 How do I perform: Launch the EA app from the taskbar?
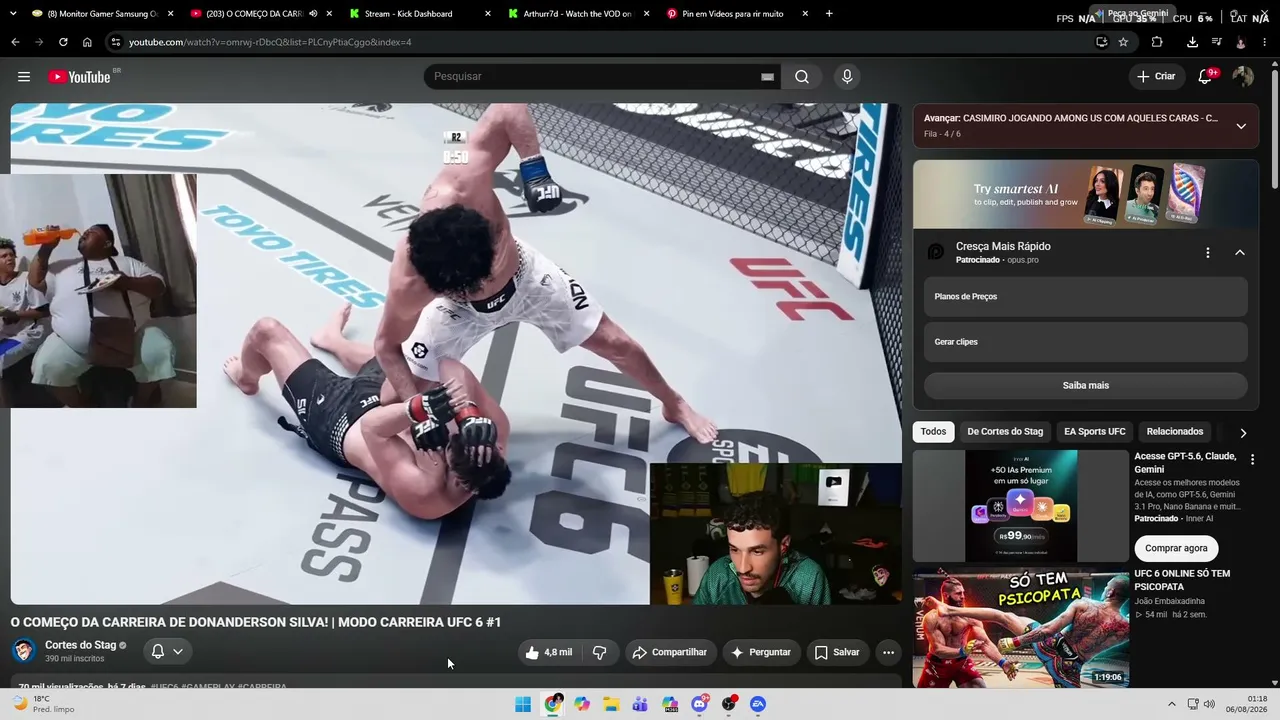[x=758, y=704]
